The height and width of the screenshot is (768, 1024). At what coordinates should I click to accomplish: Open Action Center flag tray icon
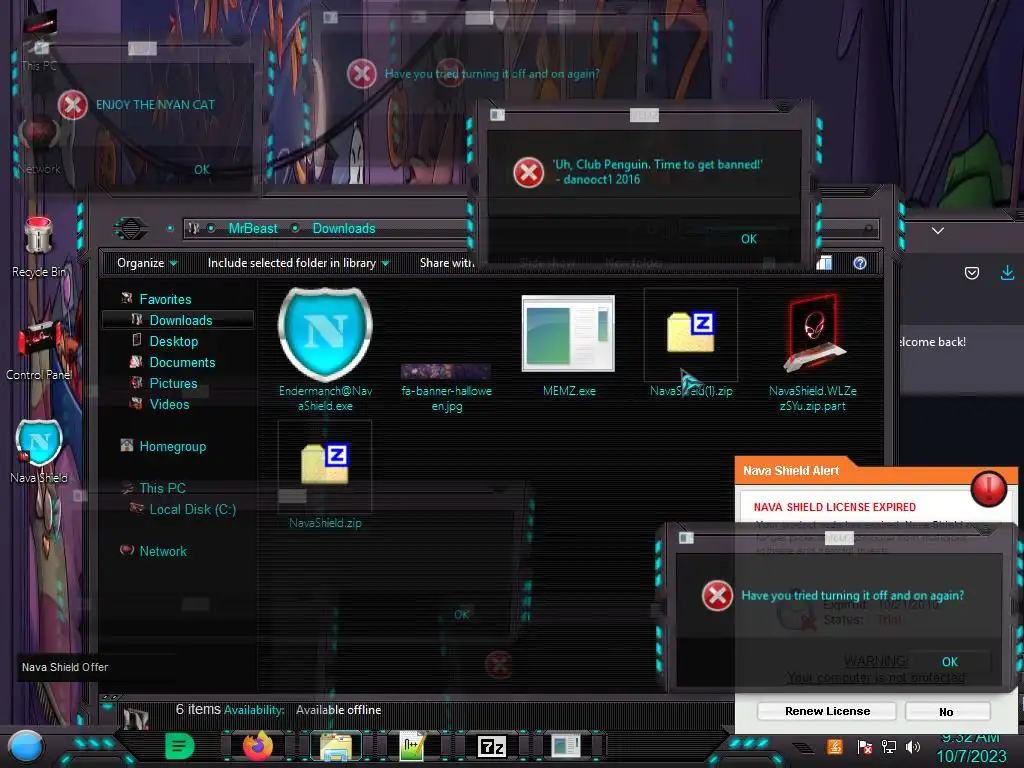pos(864,746)
